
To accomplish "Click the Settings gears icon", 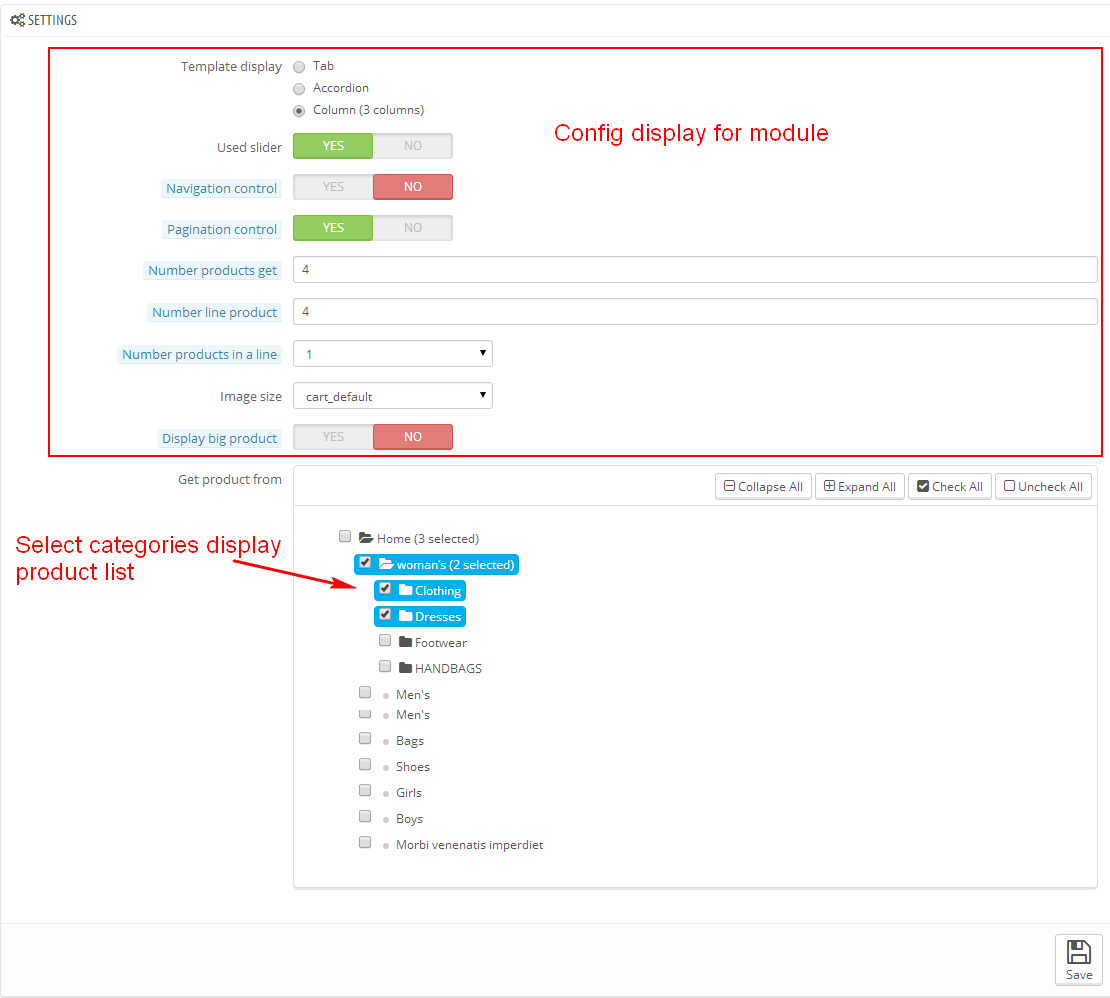I will 17,20.
